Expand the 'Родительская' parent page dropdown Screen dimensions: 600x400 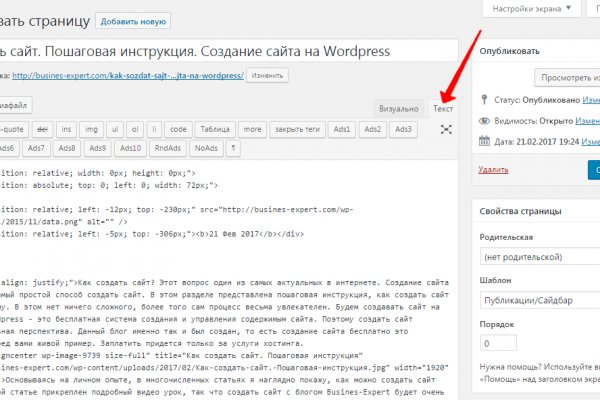540,258
